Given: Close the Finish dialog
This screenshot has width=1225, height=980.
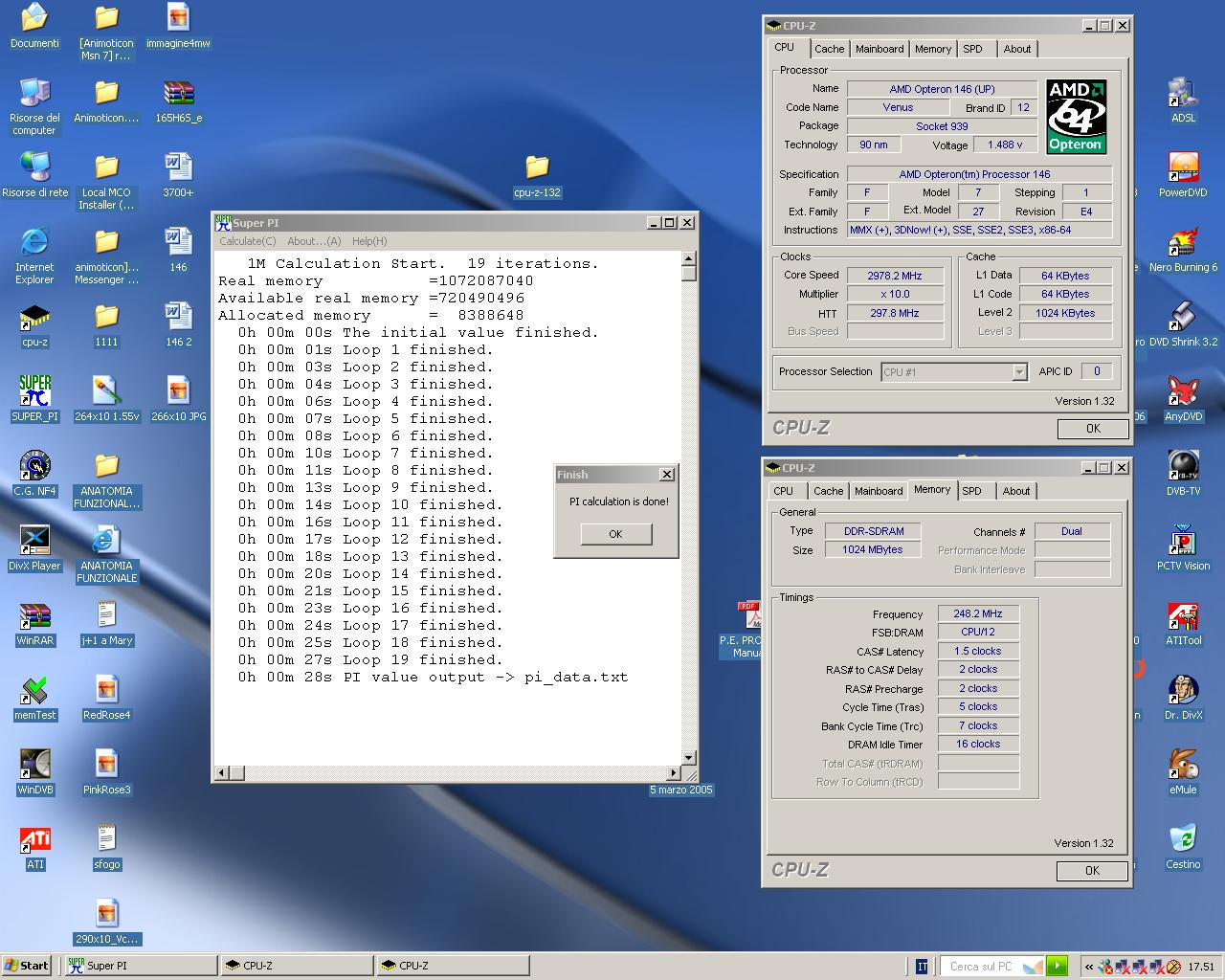Looking at the screenshot, I should (667, 475).
